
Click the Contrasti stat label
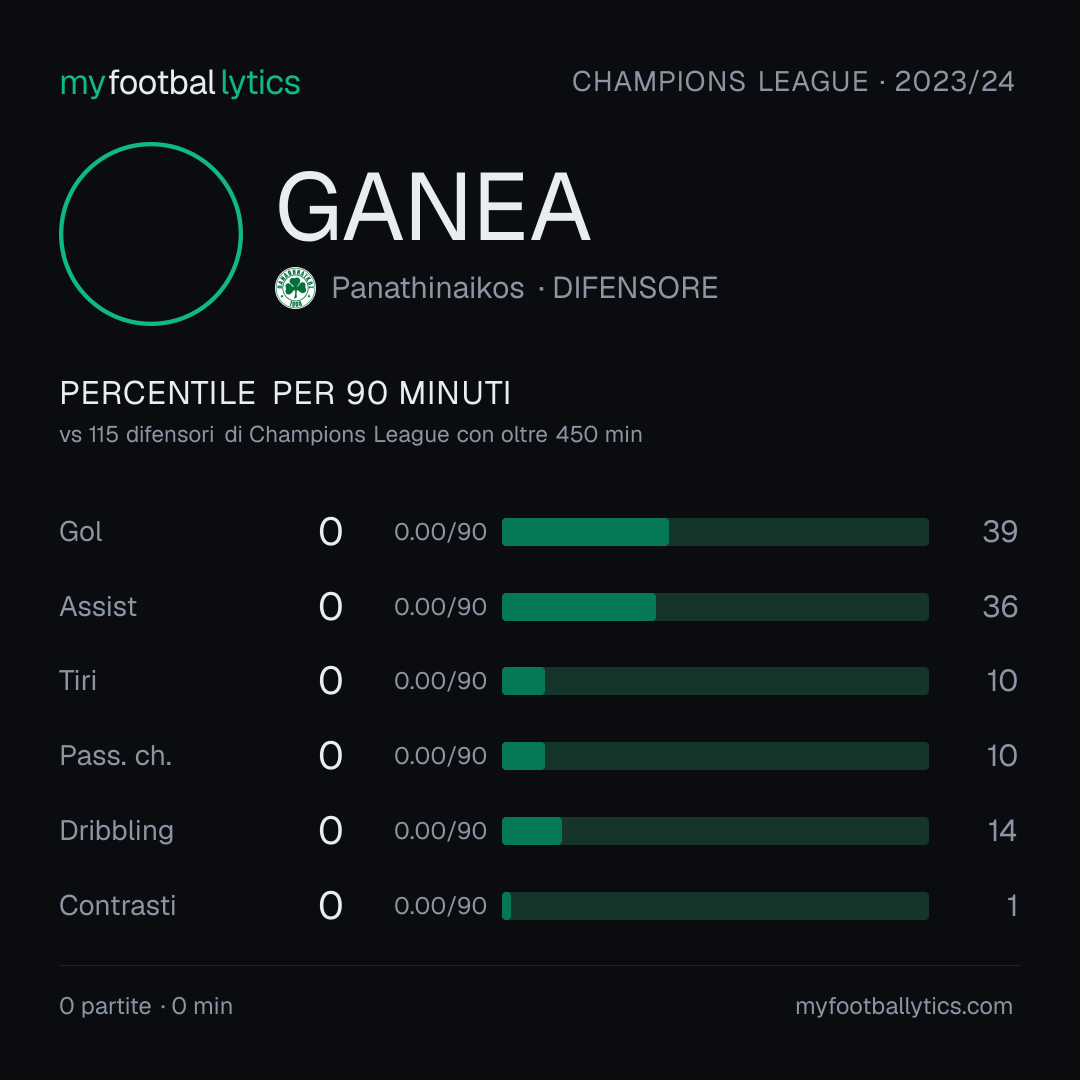(x=118, y=905)
